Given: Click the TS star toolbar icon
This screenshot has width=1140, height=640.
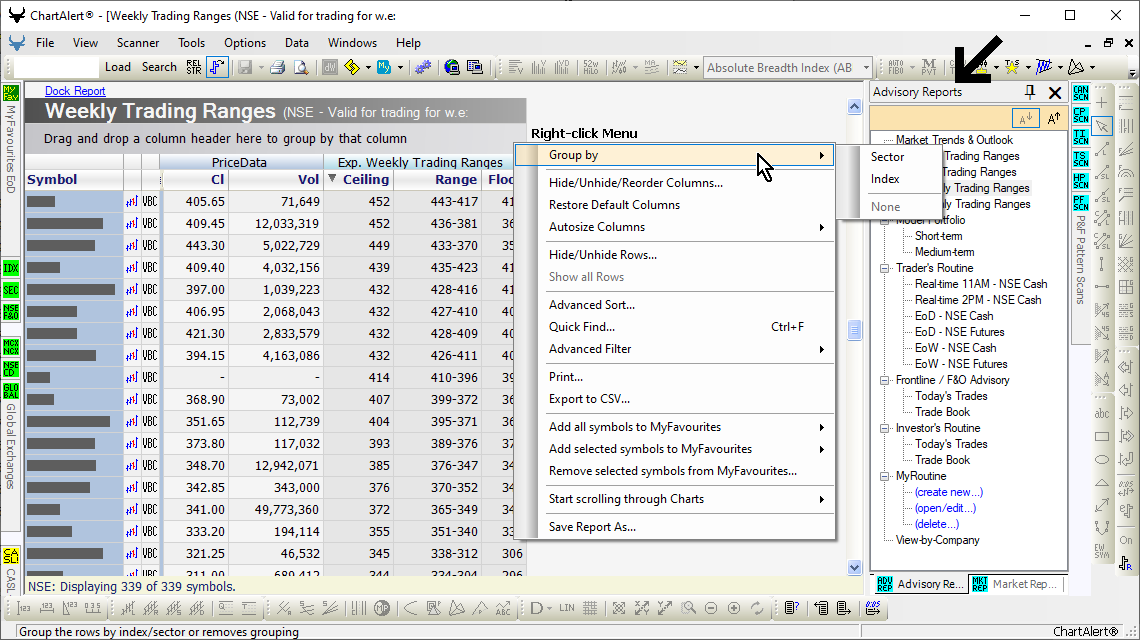Looking at the screenshot, I should click(x=1011, y=68).
